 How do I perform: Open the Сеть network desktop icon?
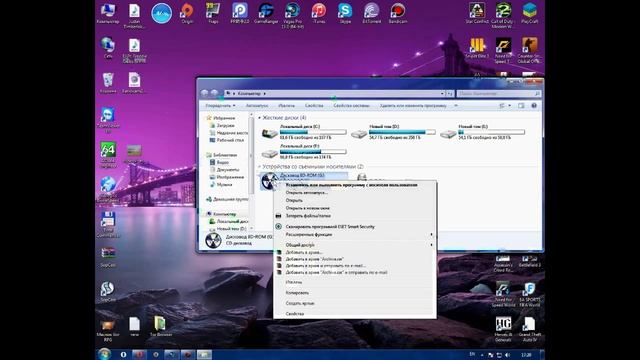108,48
